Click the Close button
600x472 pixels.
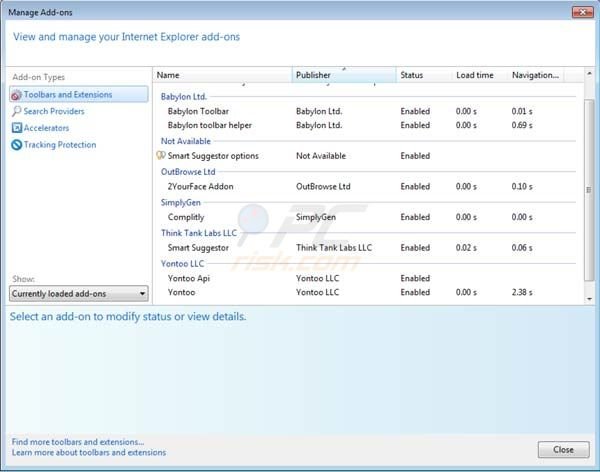coord(563,449)
